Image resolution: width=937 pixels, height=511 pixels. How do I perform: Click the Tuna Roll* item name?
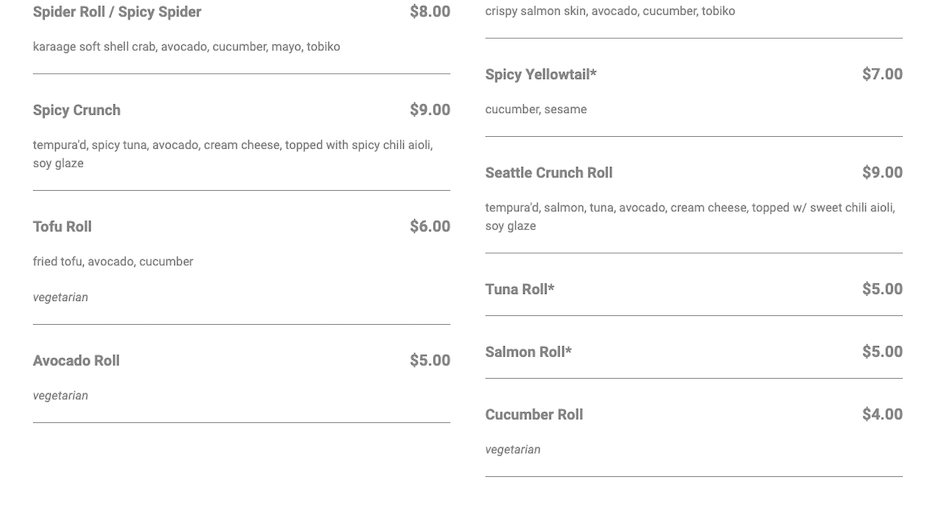pyautogui.click(x=519, y=290)
